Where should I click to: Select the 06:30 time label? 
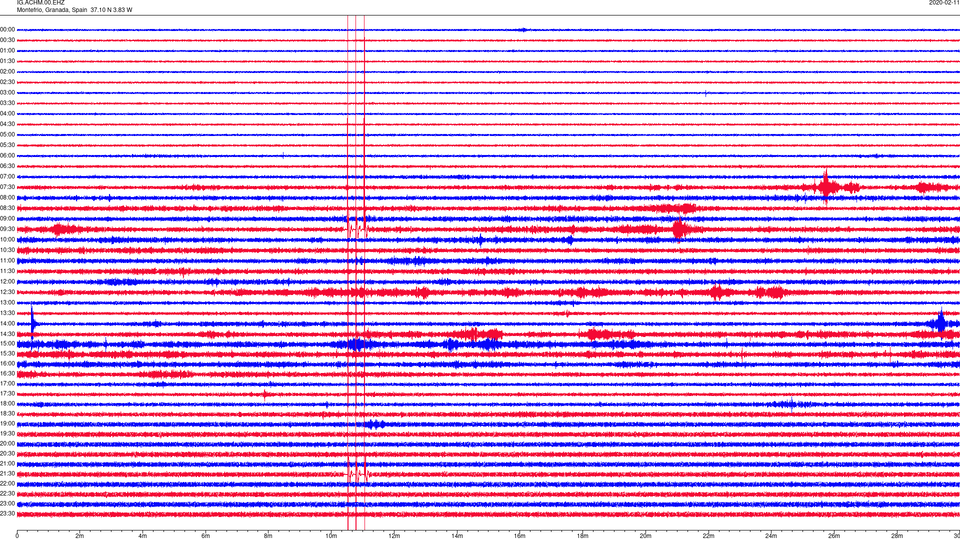8,166
